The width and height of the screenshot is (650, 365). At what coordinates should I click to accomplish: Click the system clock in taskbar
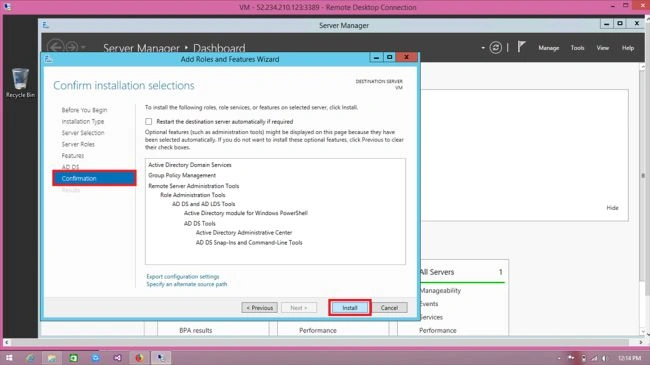click(x=629, y=358)
